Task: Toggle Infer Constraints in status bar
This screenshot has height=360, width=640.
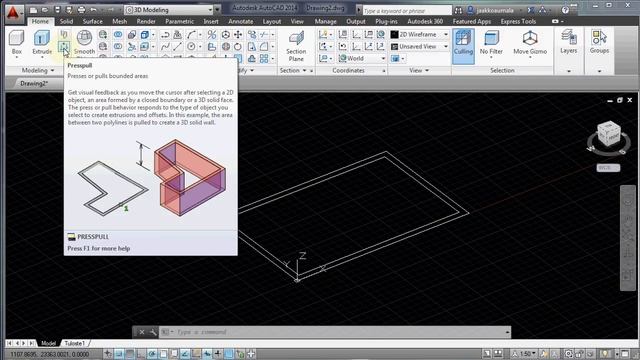Action: pos(108,354)
